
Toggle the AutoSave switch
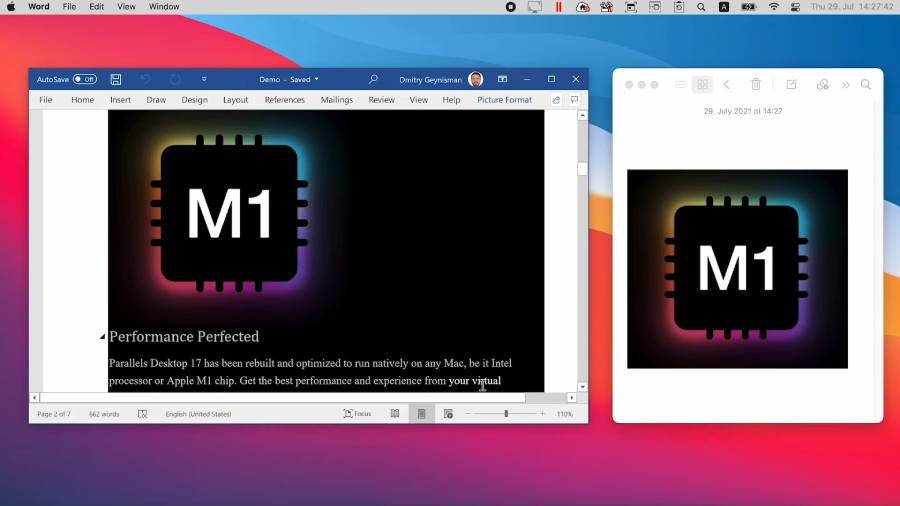(84, 79)
